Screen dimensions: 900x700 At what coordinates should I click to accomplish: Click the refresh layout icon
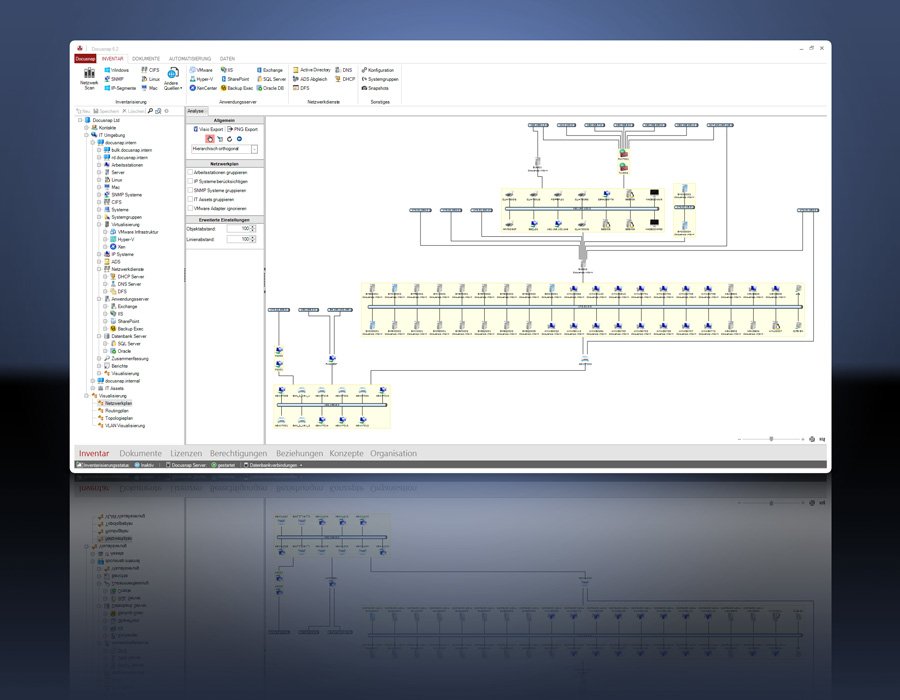coord(230,139)
